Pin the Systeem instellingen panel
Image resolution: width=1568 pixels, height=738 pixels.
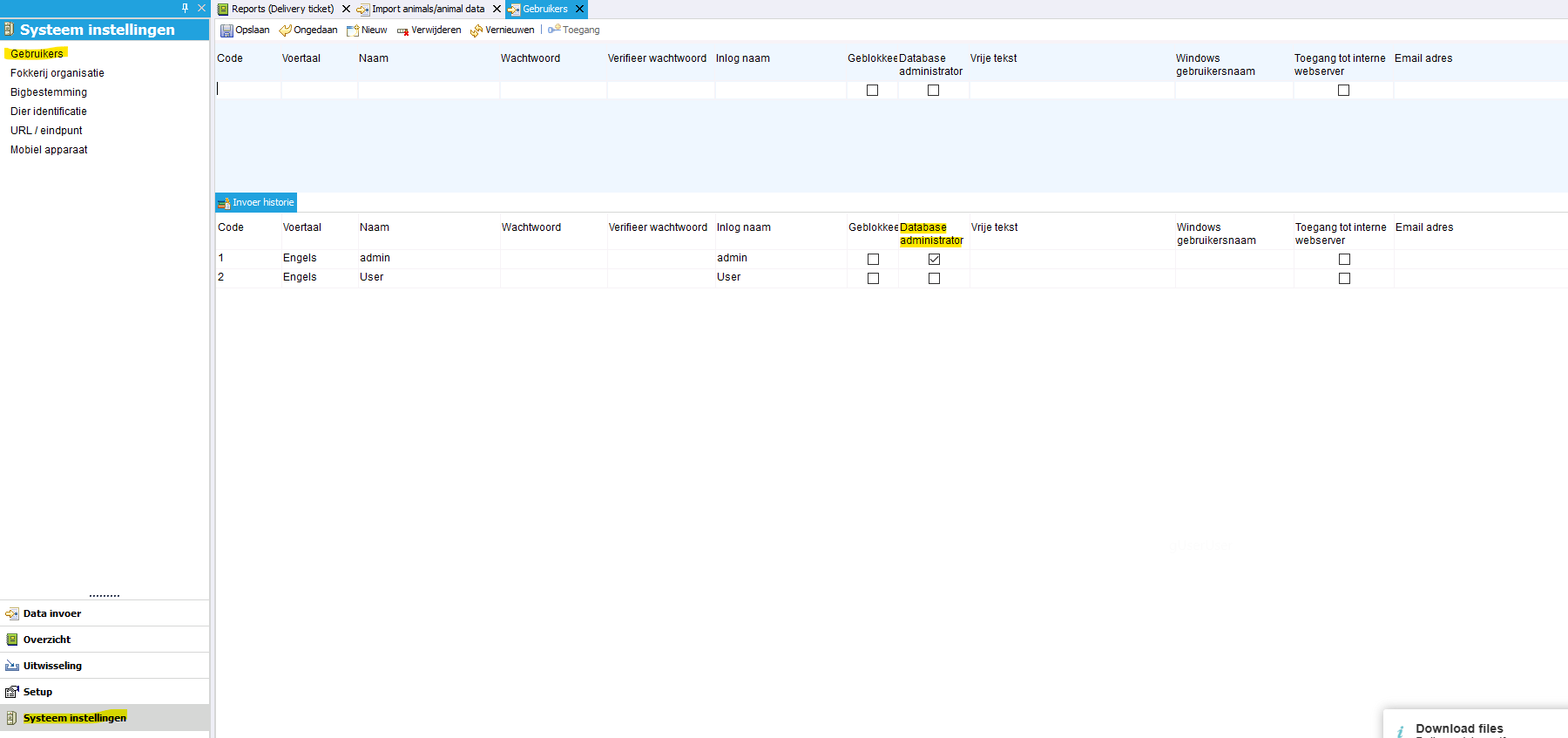coord(185,8)
